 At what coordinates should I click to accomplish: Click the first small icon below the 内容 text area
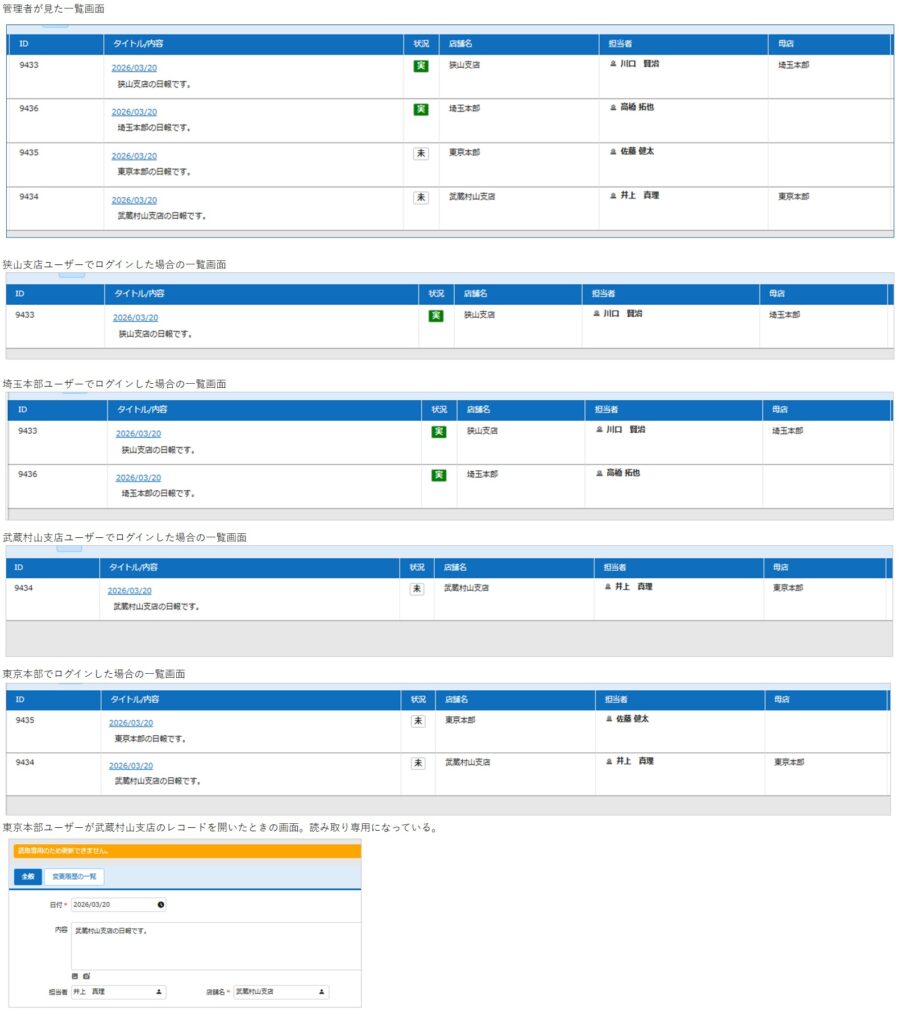(x=75, y=975)
